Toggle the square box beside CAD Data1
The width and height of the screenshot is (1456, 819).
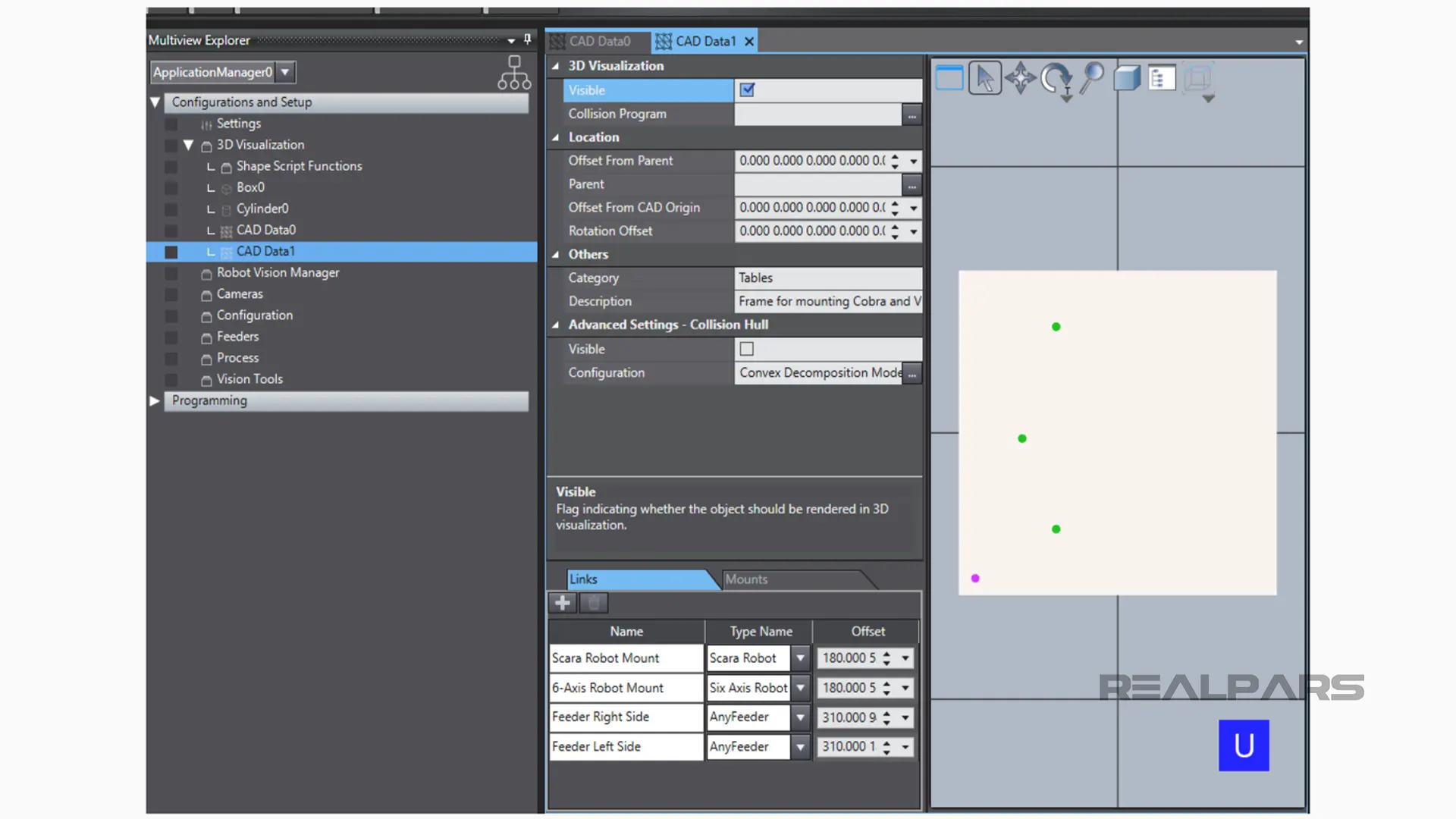(171, 252)
